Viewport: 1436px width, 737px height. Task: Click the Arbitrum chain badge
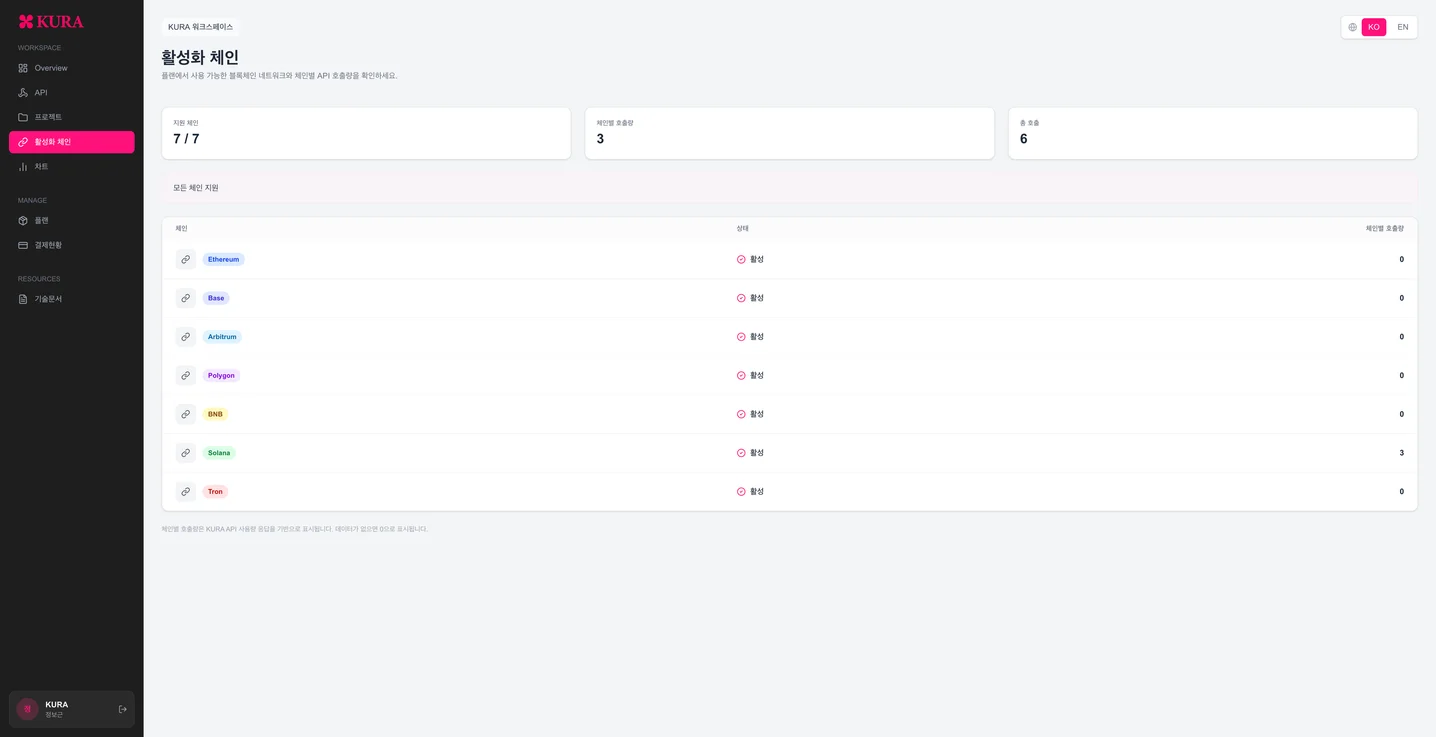222,337
